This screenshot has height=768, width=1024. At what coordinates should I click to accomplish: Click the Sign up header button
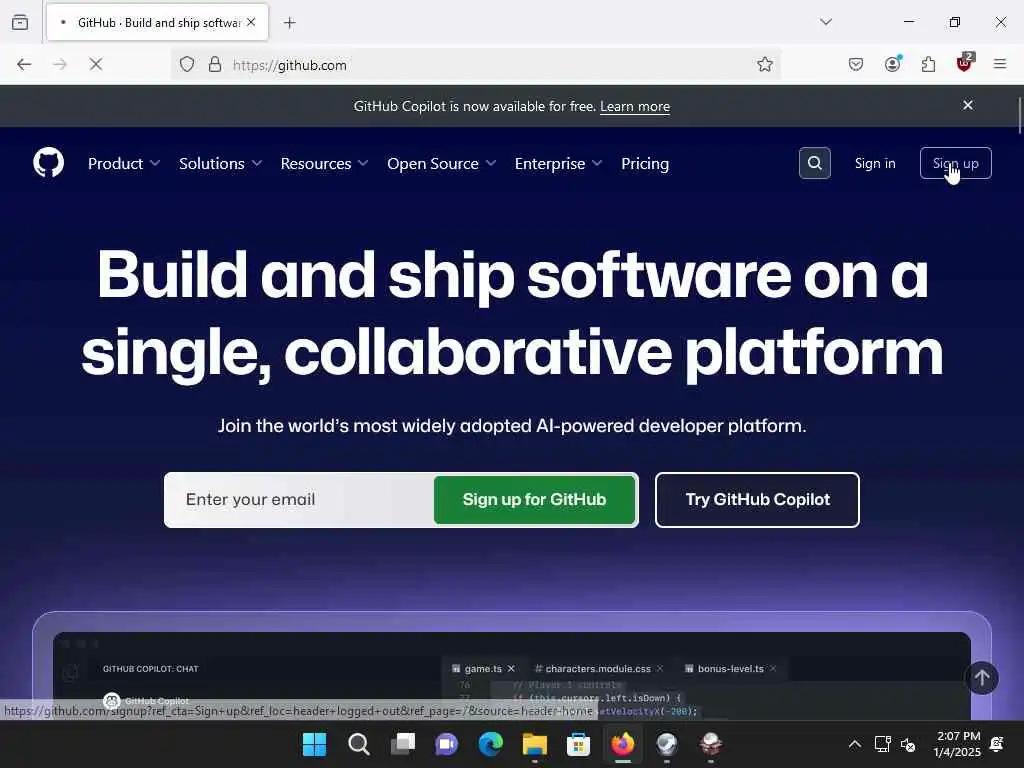[955, 163]
